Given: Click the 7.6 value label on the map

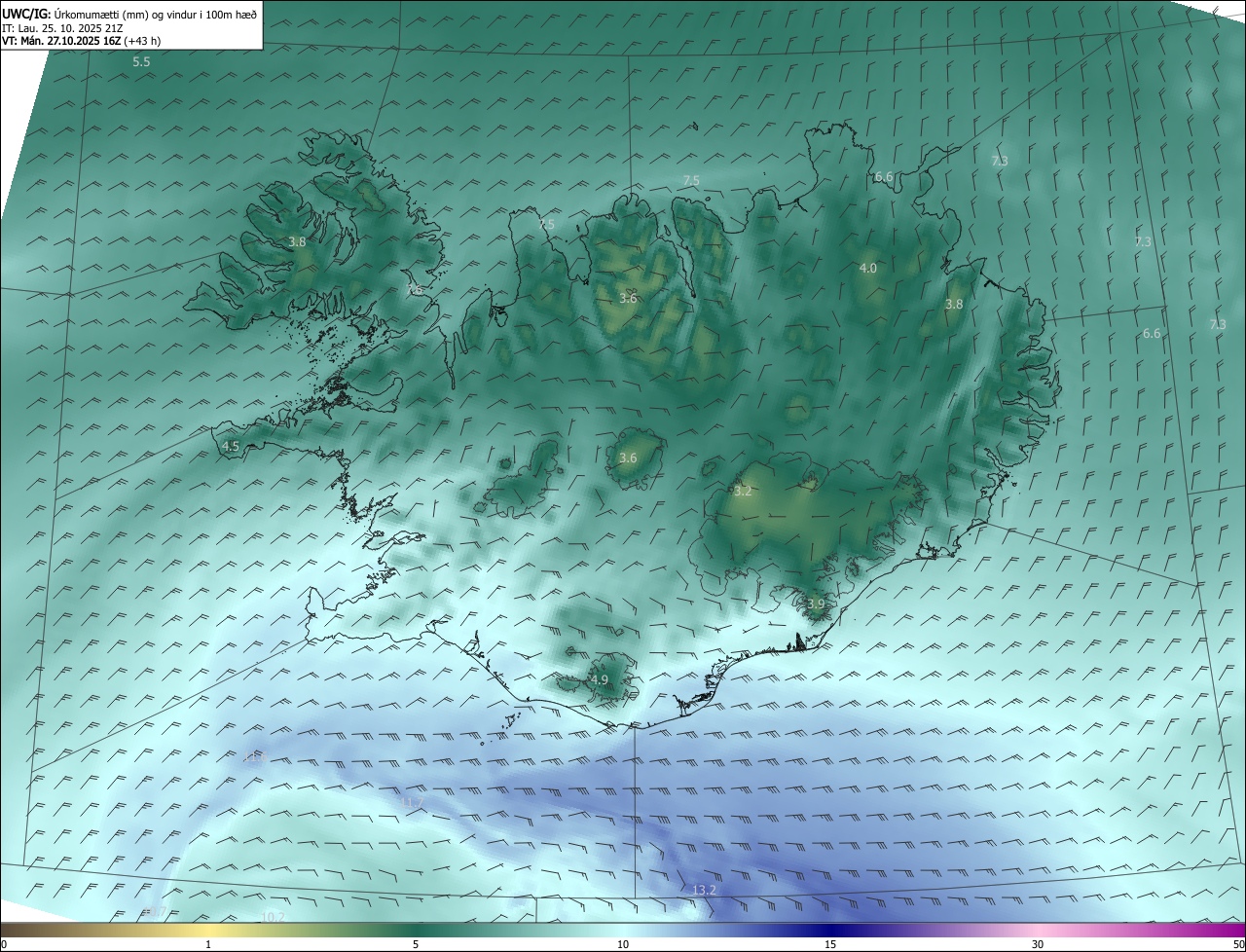Looking at the screenshot, I should 415,290.
